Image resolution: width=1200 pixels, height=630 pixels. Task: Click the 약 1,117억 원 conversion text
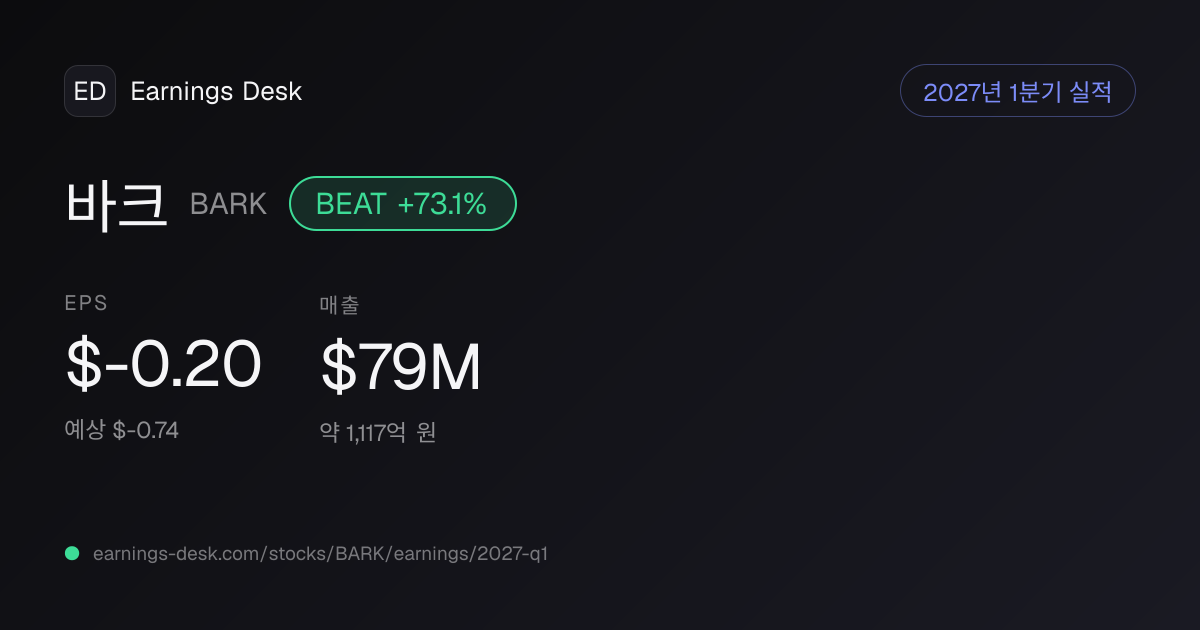point(378,433)
